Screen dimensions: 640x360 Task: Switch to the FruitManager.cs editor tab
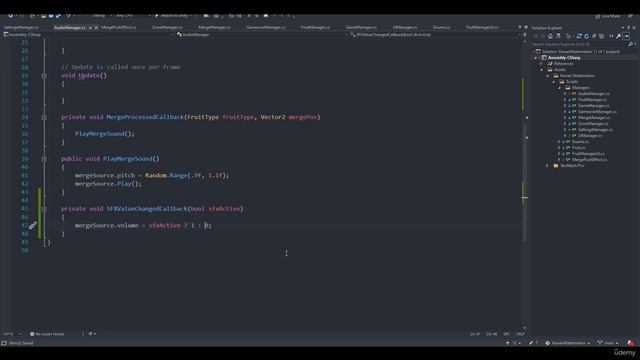point(315,27)
